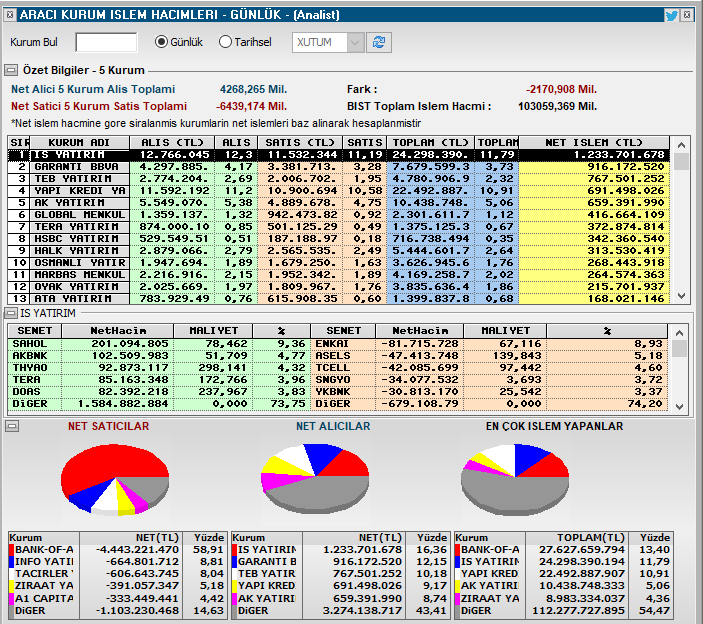Click the pin icon in the title bar
The width and height of the screenshot is (703, 624).
10,15
